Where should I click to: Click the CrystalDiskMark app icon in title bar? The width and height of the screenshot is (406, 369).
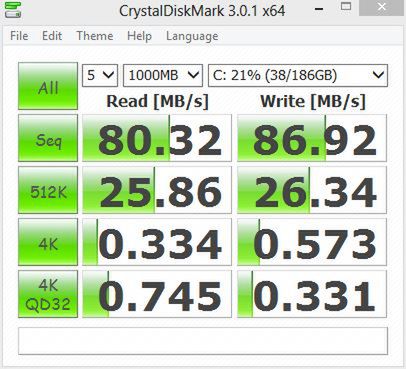13,9
